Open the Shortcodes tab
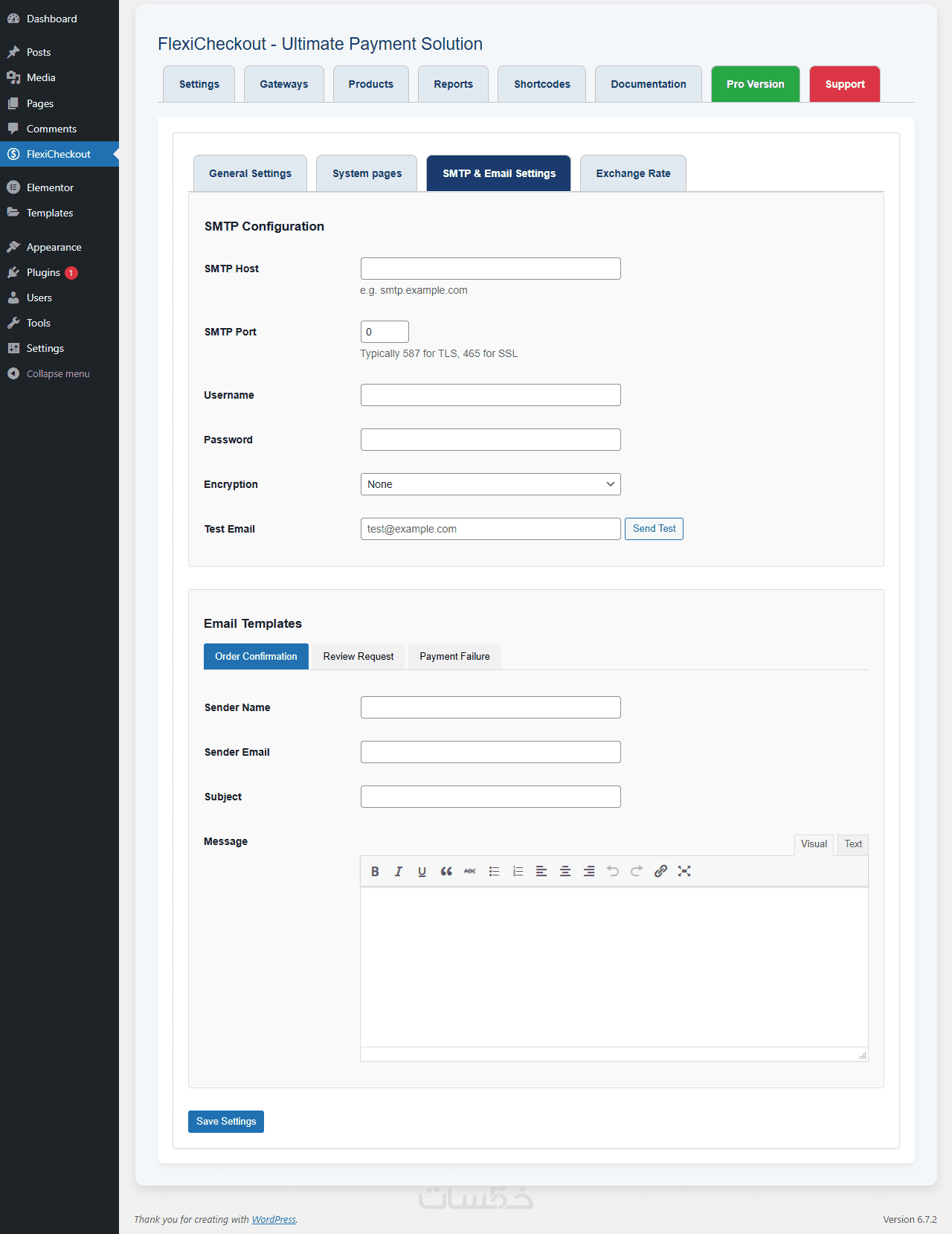 point(541,84)
